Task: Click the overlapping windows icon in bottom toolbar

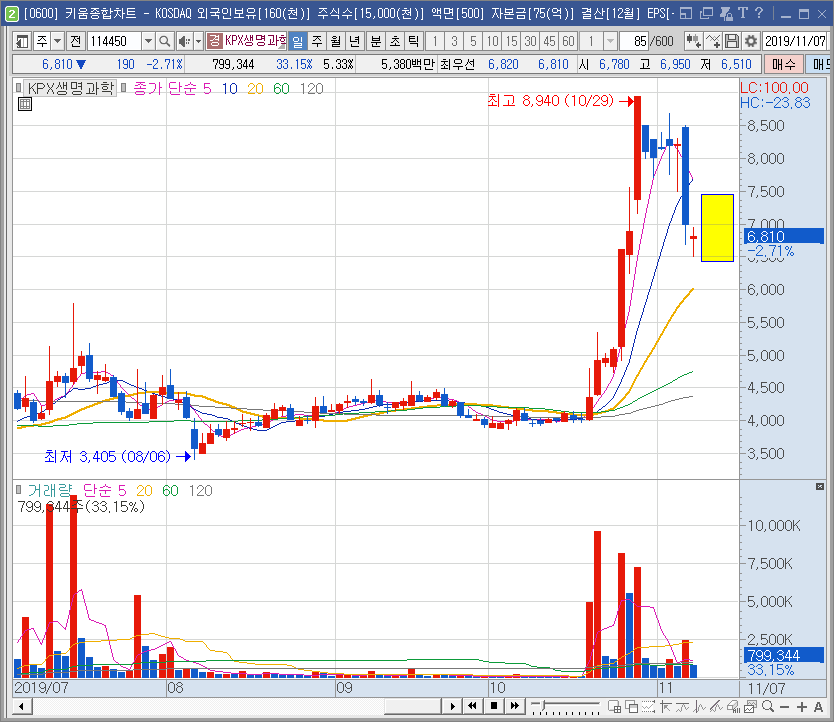Action: [631, 707]
